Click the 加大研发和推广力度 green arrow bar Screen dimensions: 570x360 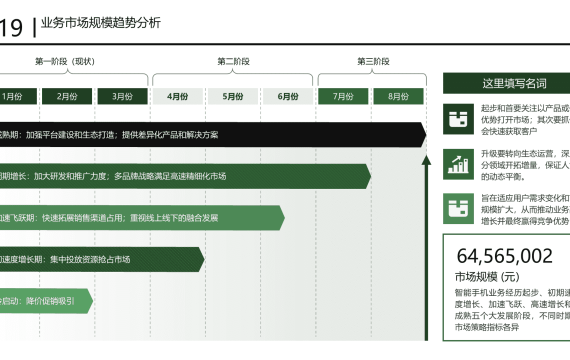185,176
